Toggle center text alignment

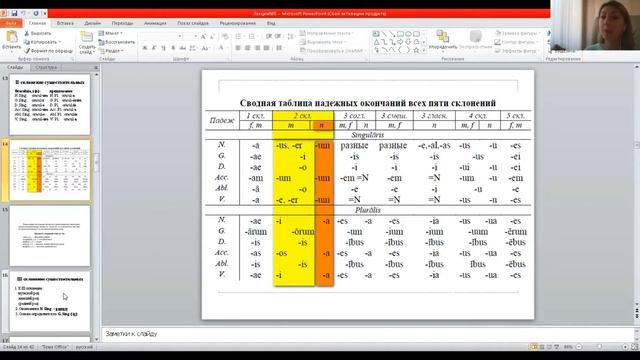tap(247, 48)
